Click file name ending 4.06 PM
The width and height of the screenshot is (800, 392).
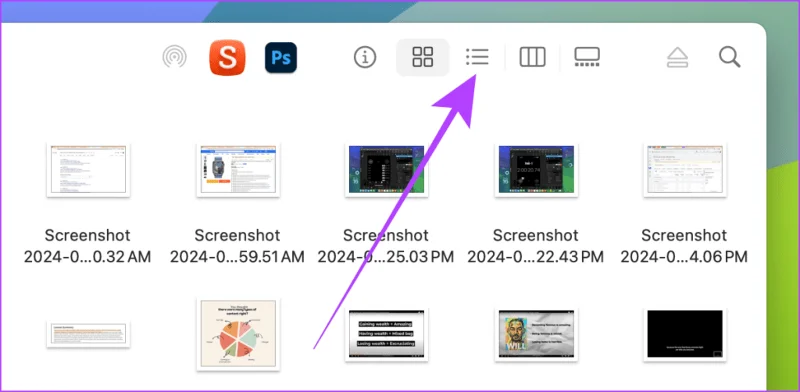pyautogui.click(x=685, y=246)
